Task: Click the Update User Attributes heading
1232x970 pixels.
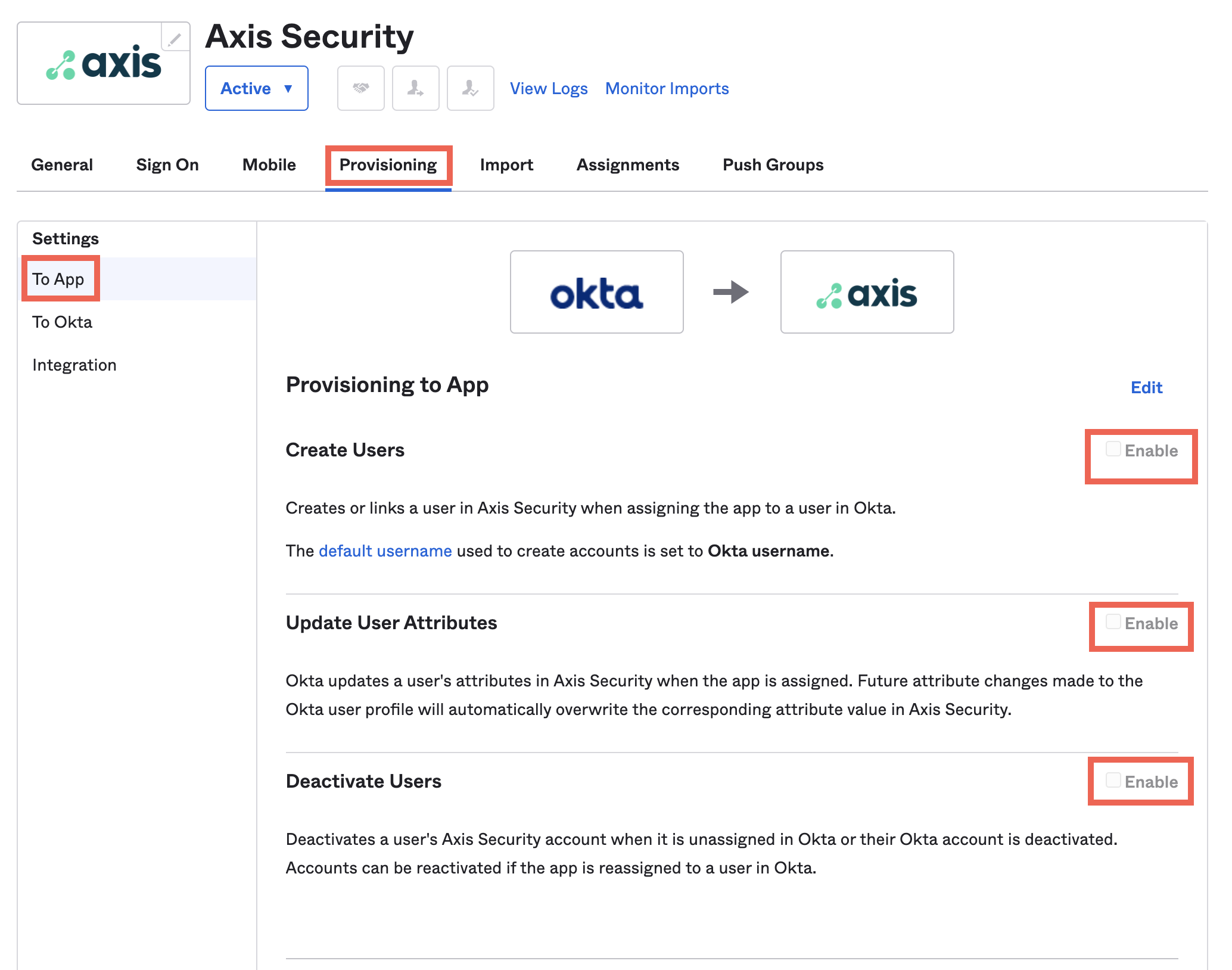Action: pos(391,623)
